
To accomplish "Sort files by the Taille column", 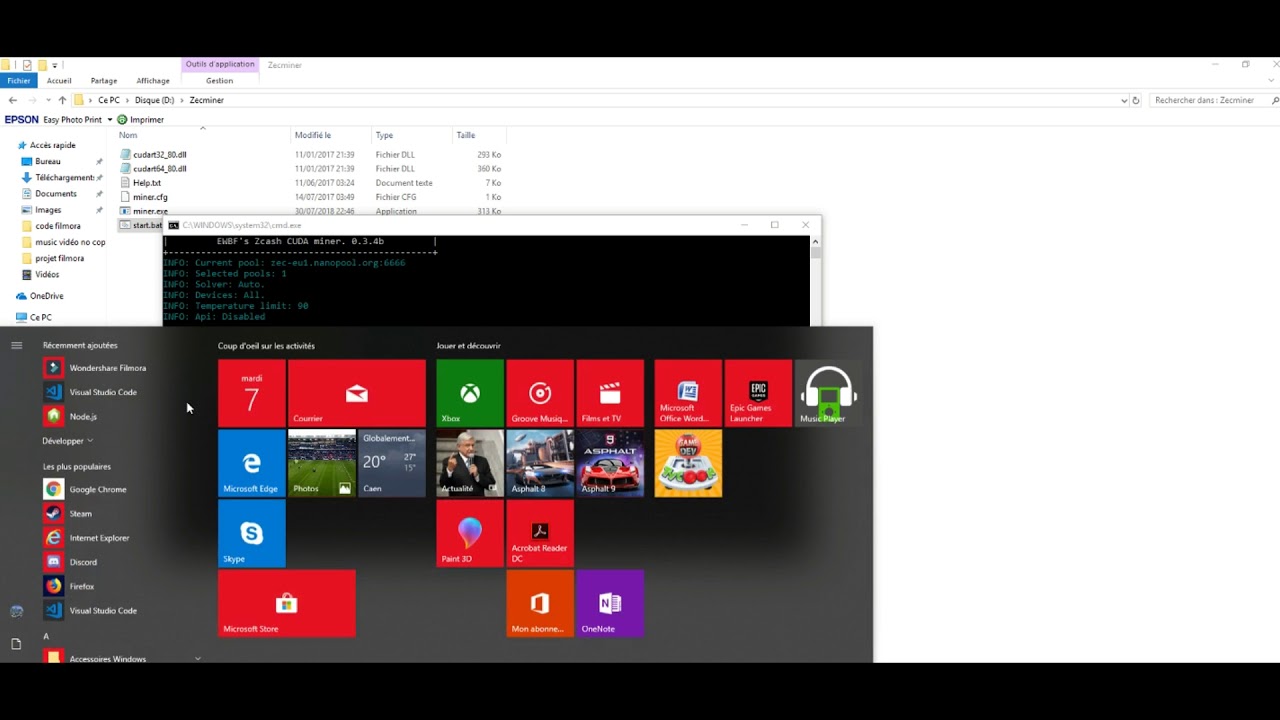I will pyautogui.click(x=466, y=135).
